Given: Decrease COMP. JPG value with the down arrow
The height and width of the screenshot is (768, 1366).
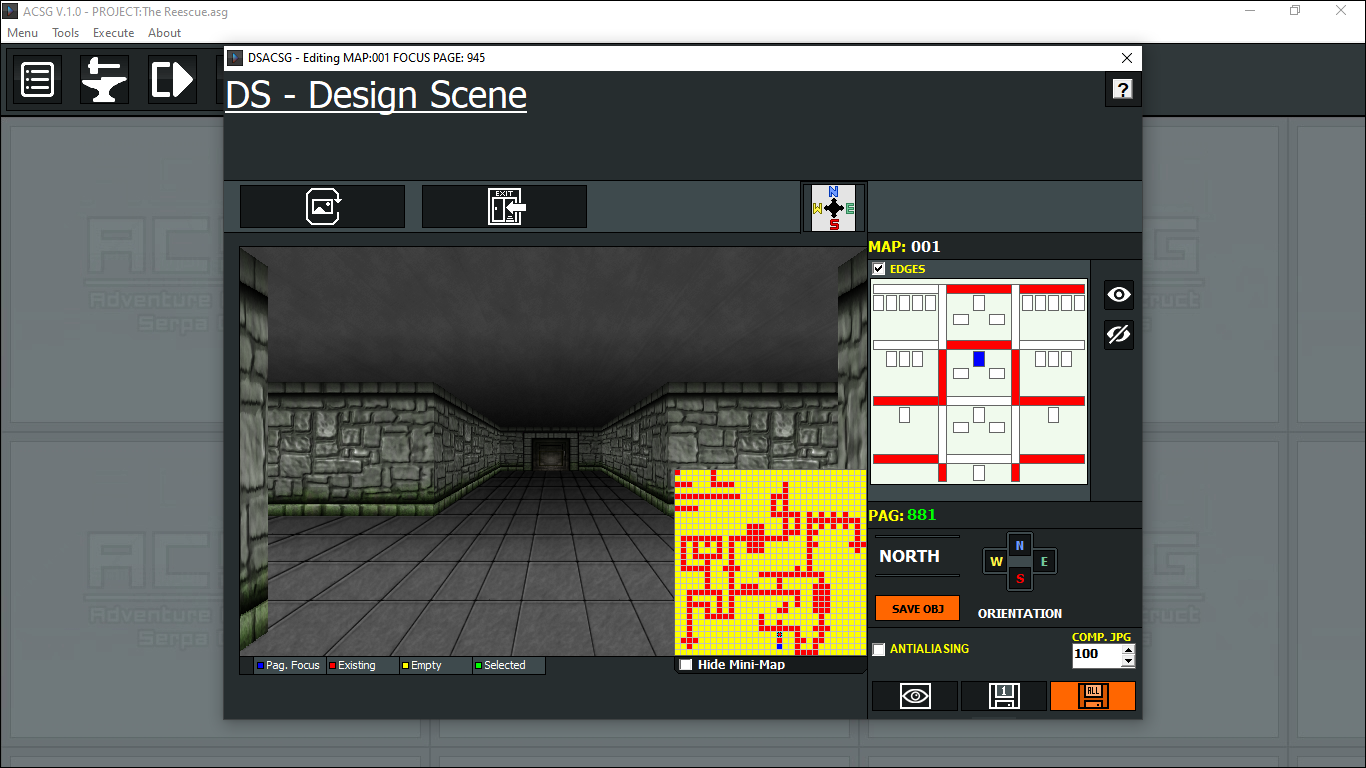Looking at the screenshot, I should pos(1128,660).
